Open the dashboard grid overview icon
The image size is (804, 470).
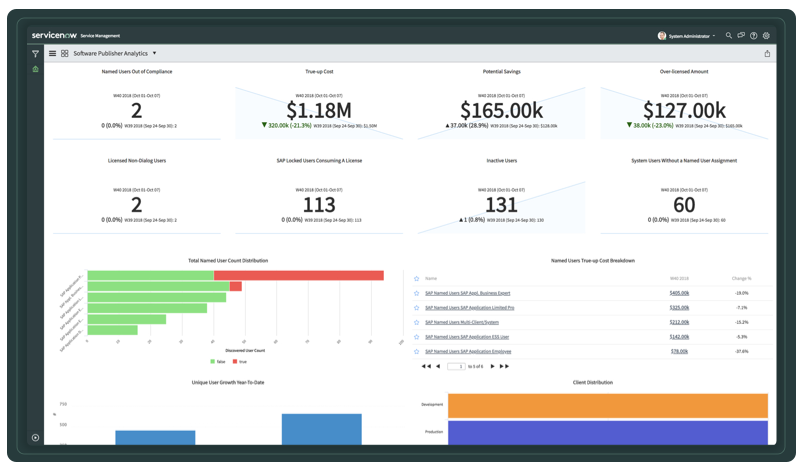(x=65, y=53)
